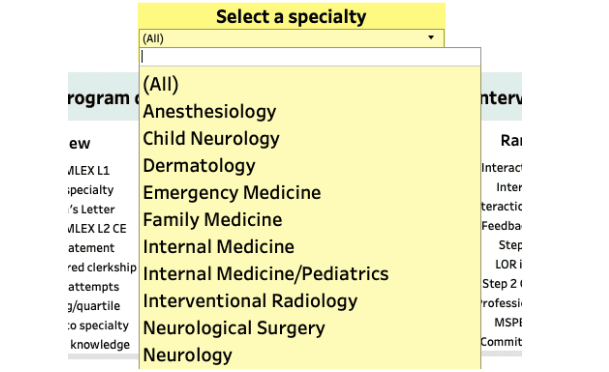609x372 pixels.
Task: Click the knowledge label on left
Action: tap(100, 344)
